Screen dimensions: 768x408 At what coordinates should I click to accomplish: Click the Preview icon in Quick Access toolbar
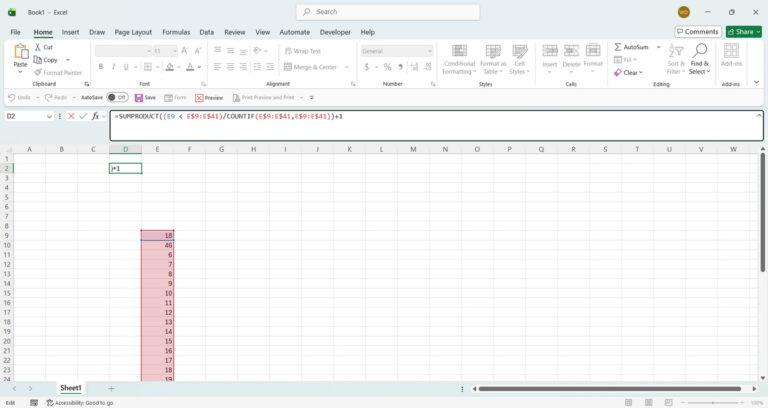(200, 98)
